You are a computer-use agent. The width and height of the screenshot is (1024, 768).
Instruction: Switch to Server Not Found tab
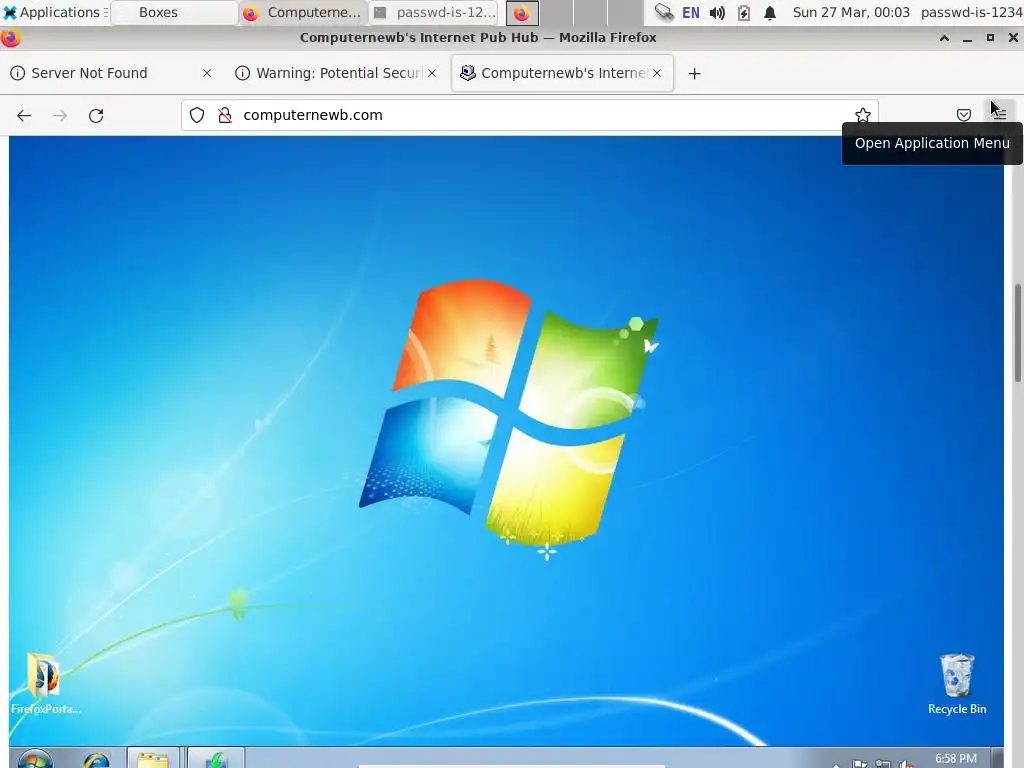pyautogui.click(x=112, y=73)
